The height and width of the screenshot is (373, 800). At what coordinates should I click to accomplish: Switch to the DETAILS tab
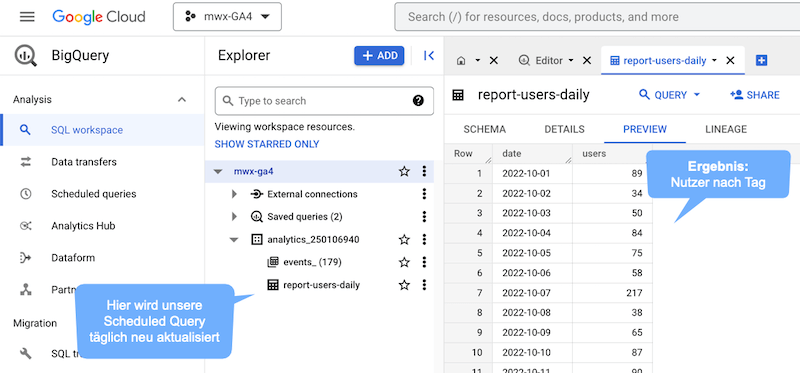[564, 130]
